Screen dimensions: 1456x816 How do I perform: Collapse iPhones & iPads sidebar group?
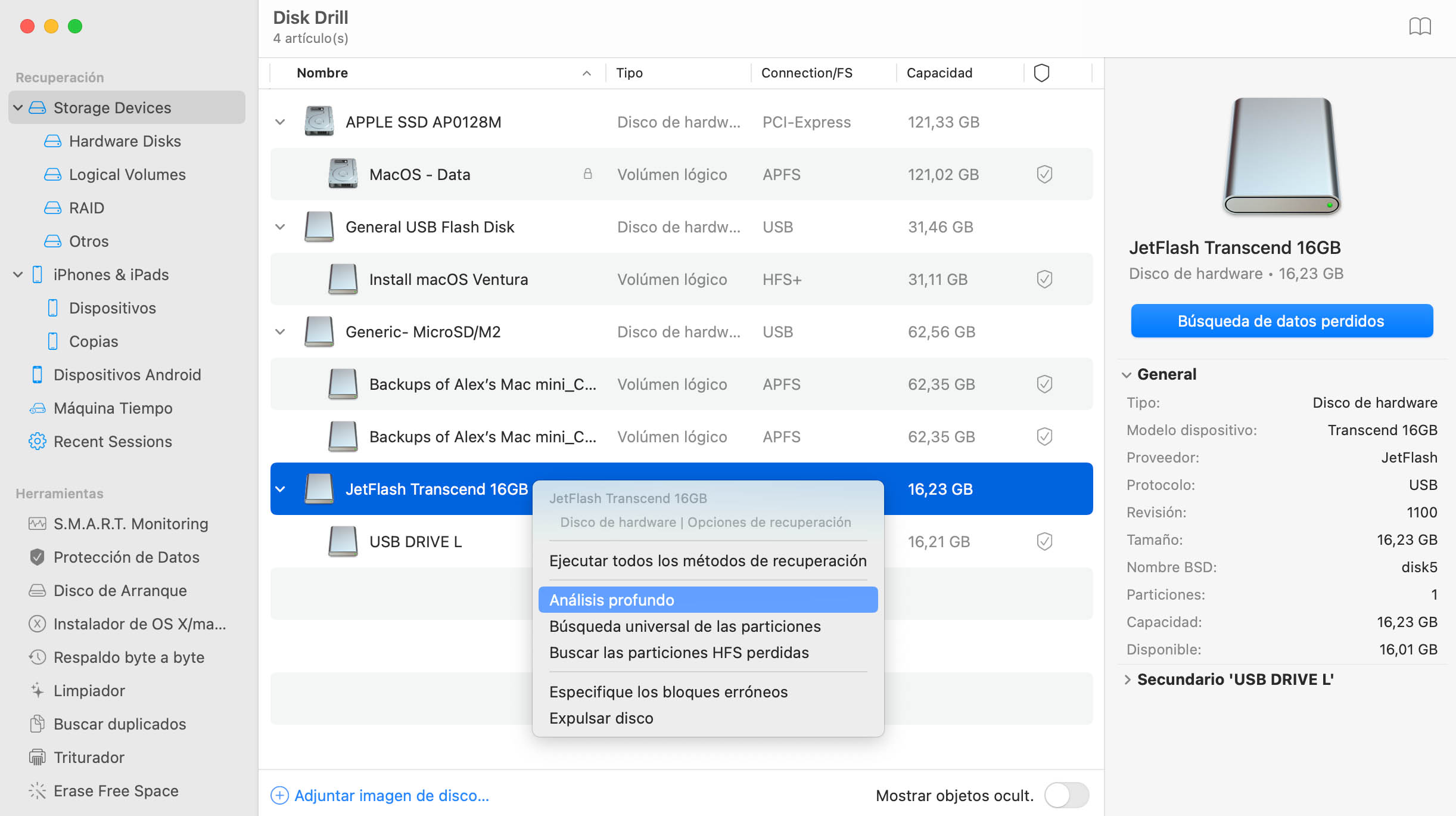pos(18,275)
